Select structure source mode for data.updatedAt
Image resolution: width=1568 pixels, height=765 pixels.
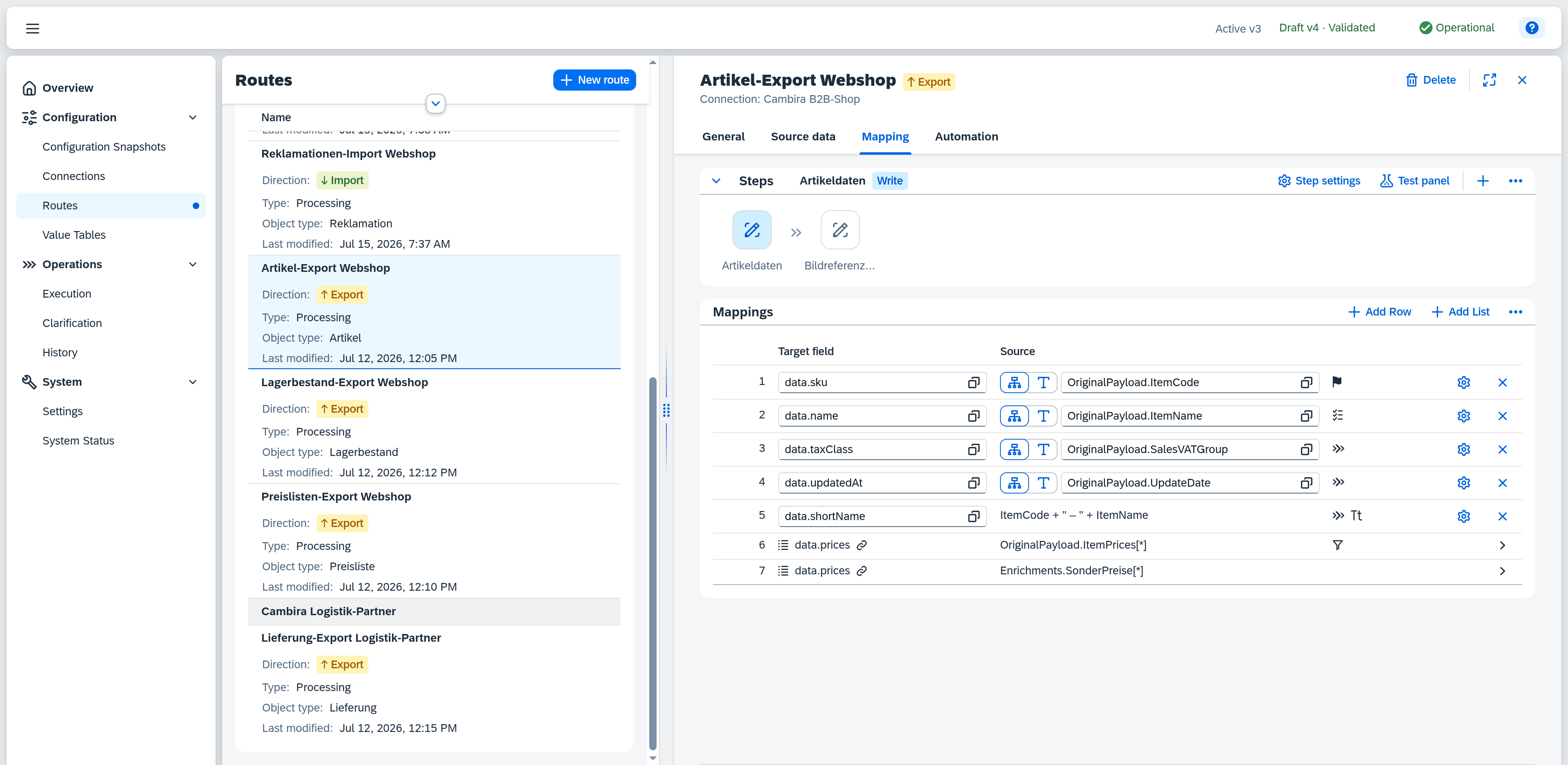point(1014,483)
